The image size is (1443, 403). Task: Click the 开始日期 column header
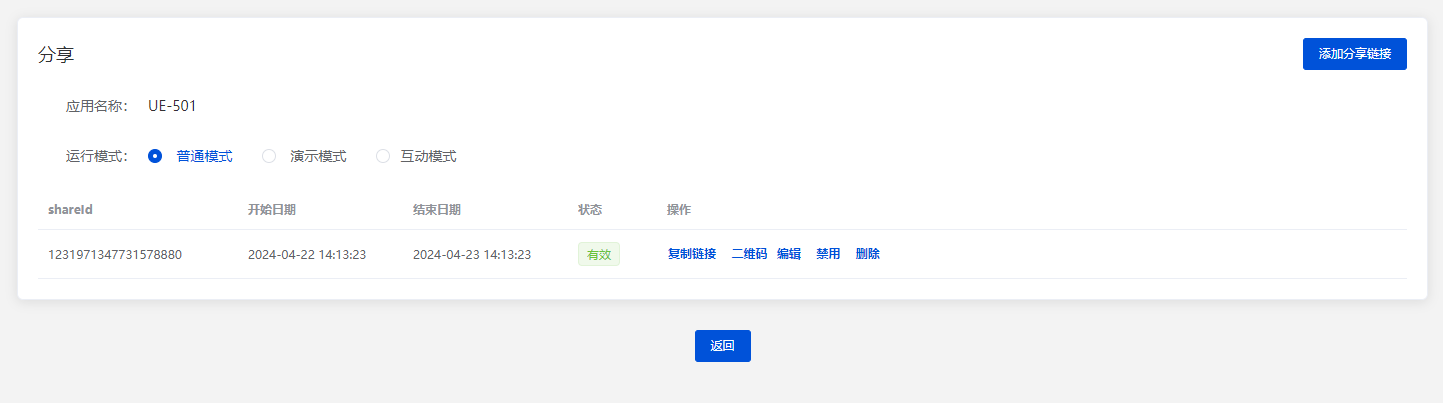pos(272,210)
